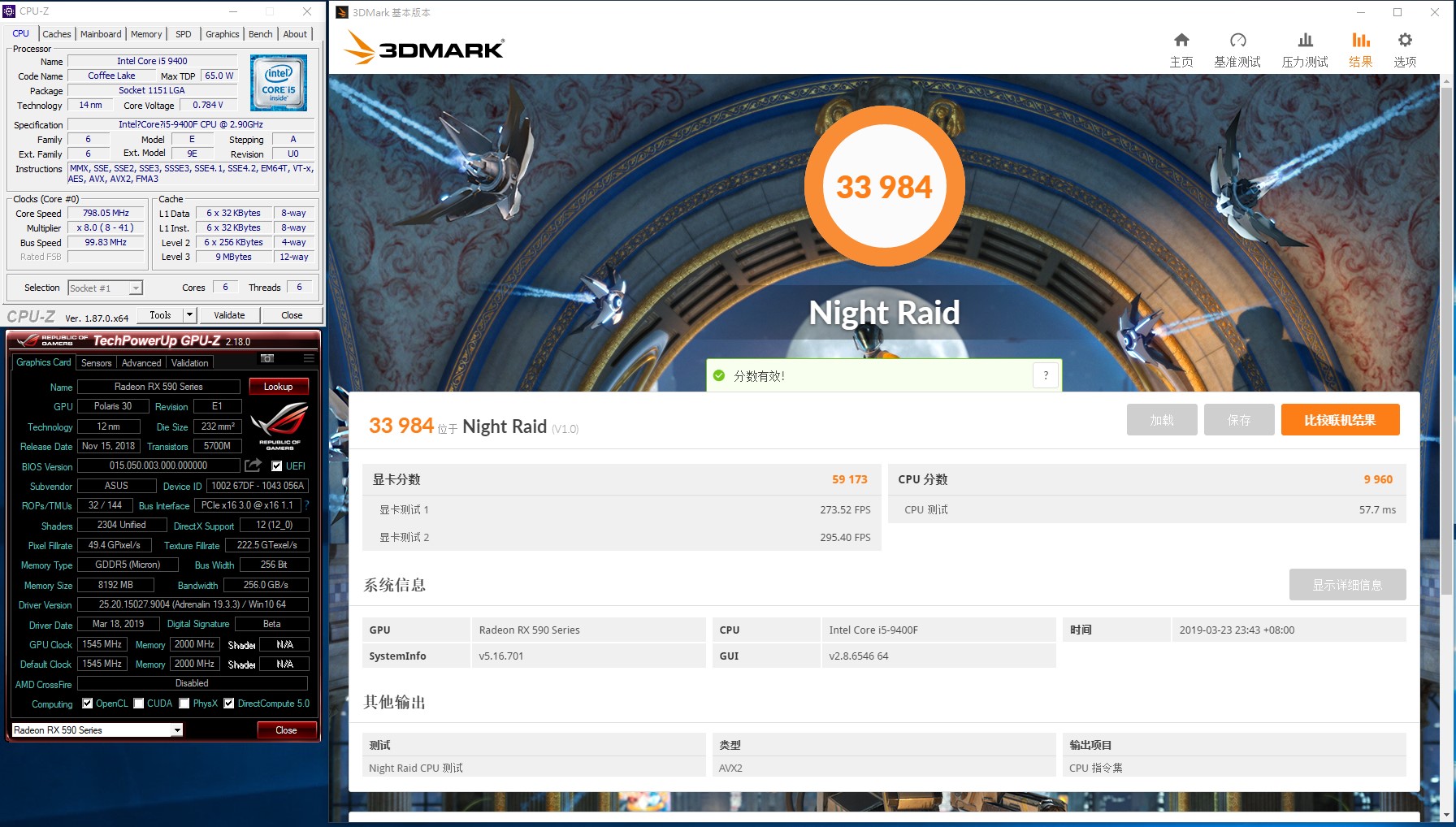Switch to the Validation tab in GPU-Z

(x=189, y=363)
